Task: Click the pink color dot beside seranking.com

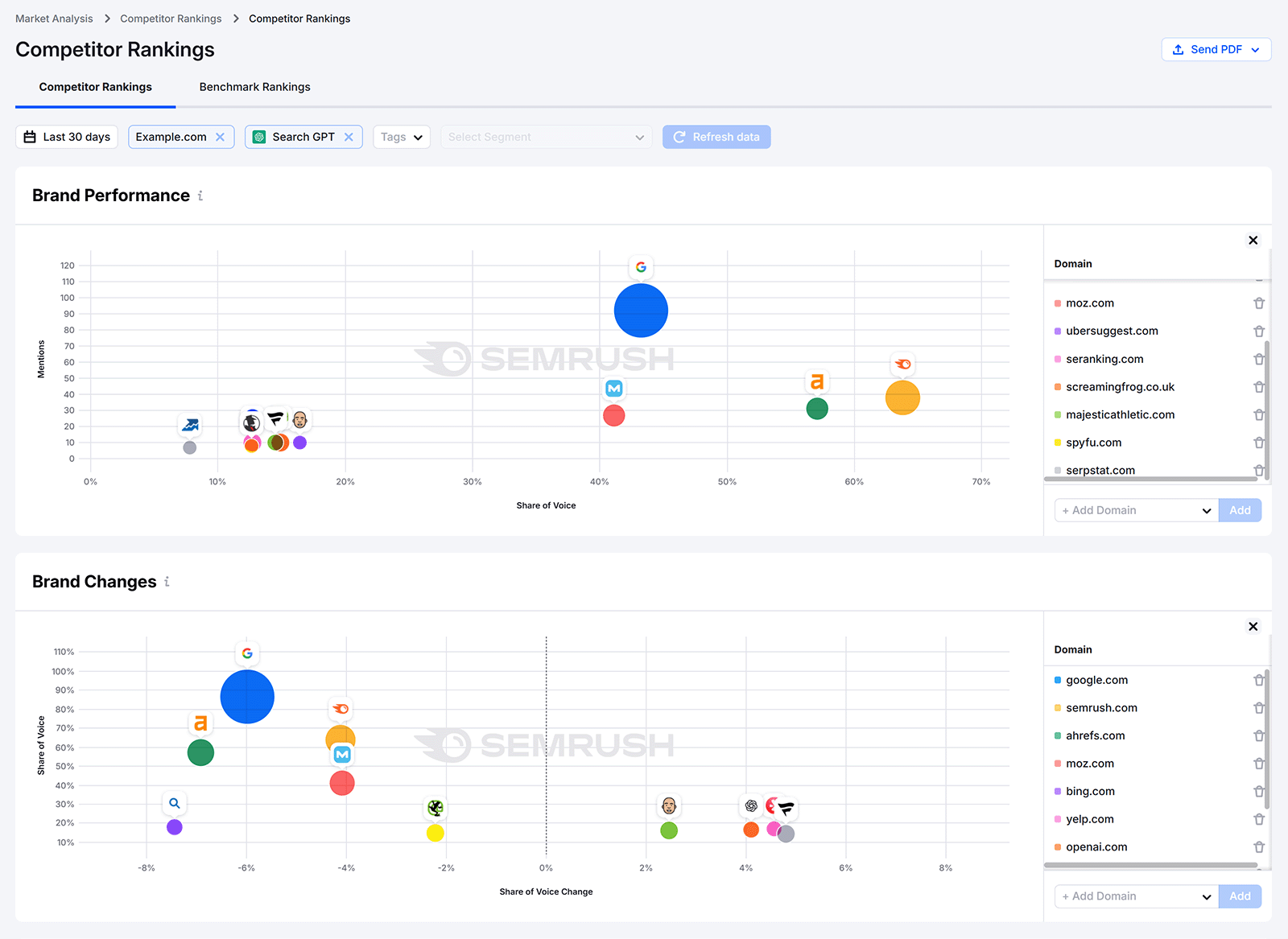Action: tap(1057, 359)
